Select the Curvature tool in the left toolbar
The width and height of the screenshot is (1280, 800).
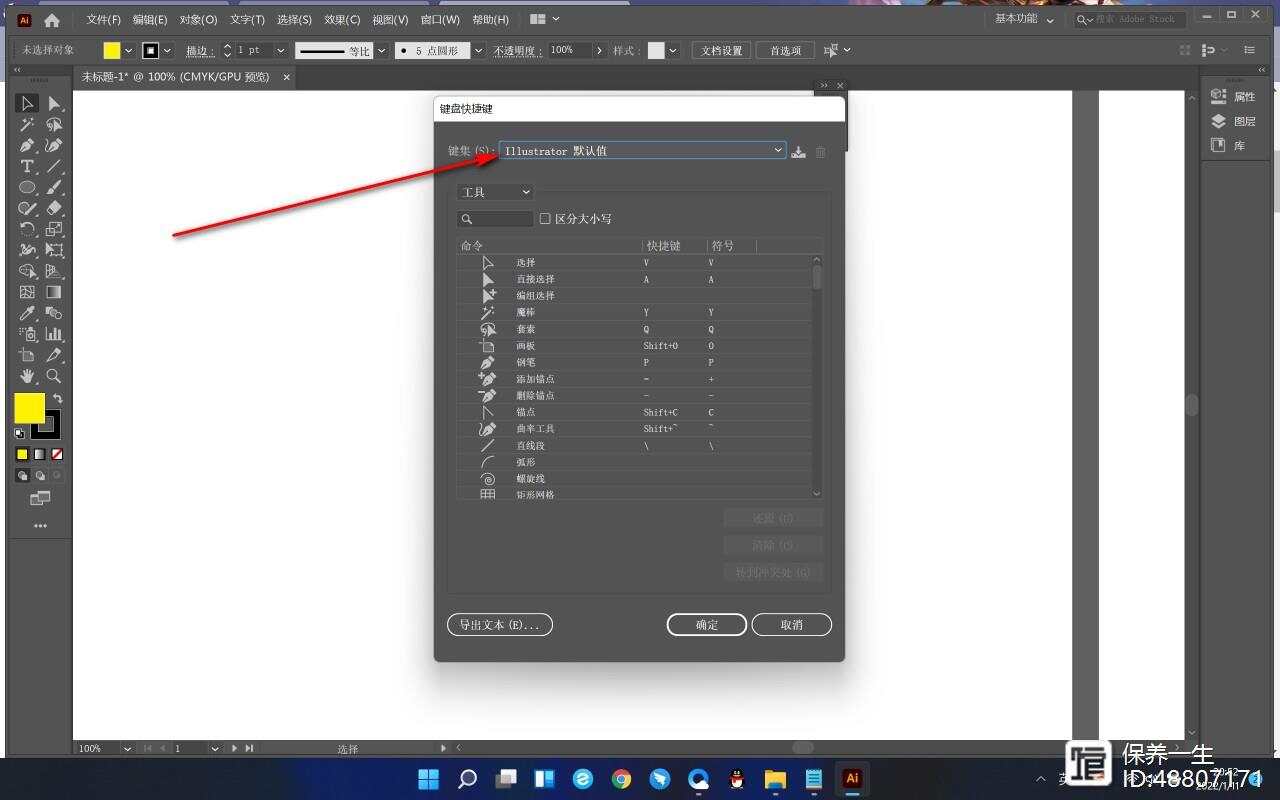pos(54,146)
